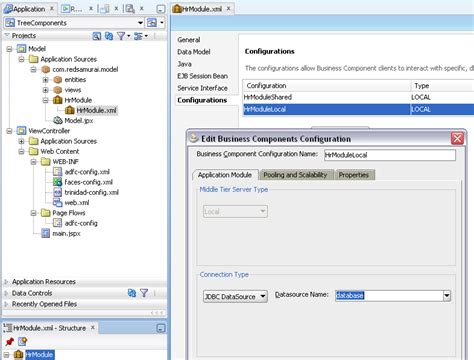Select the ViewController project icon

[21, 131]
